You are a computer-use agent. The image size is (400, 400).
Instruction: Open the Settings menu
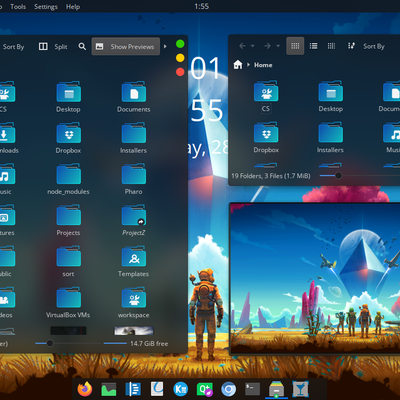pyautogui.click(x=46, y=7)
